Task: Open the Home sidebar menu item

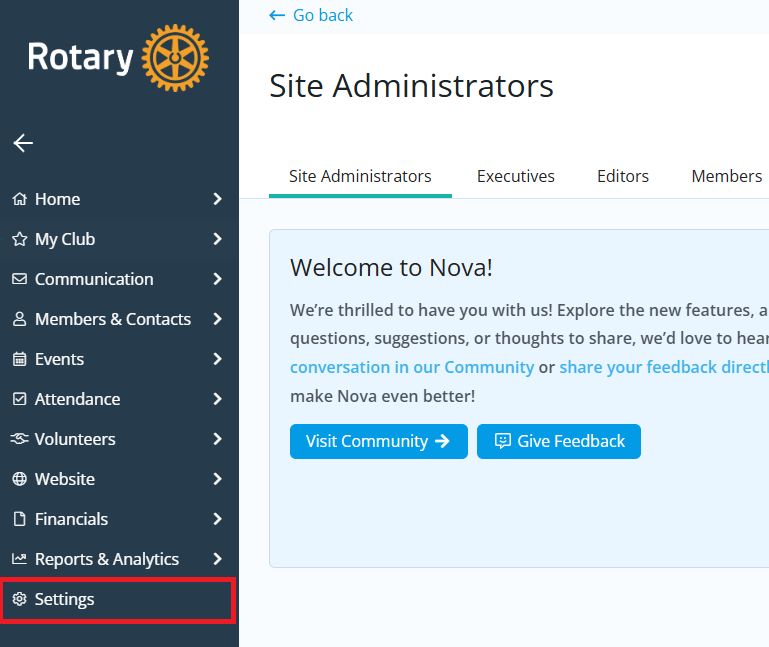Action: [118, 199]
